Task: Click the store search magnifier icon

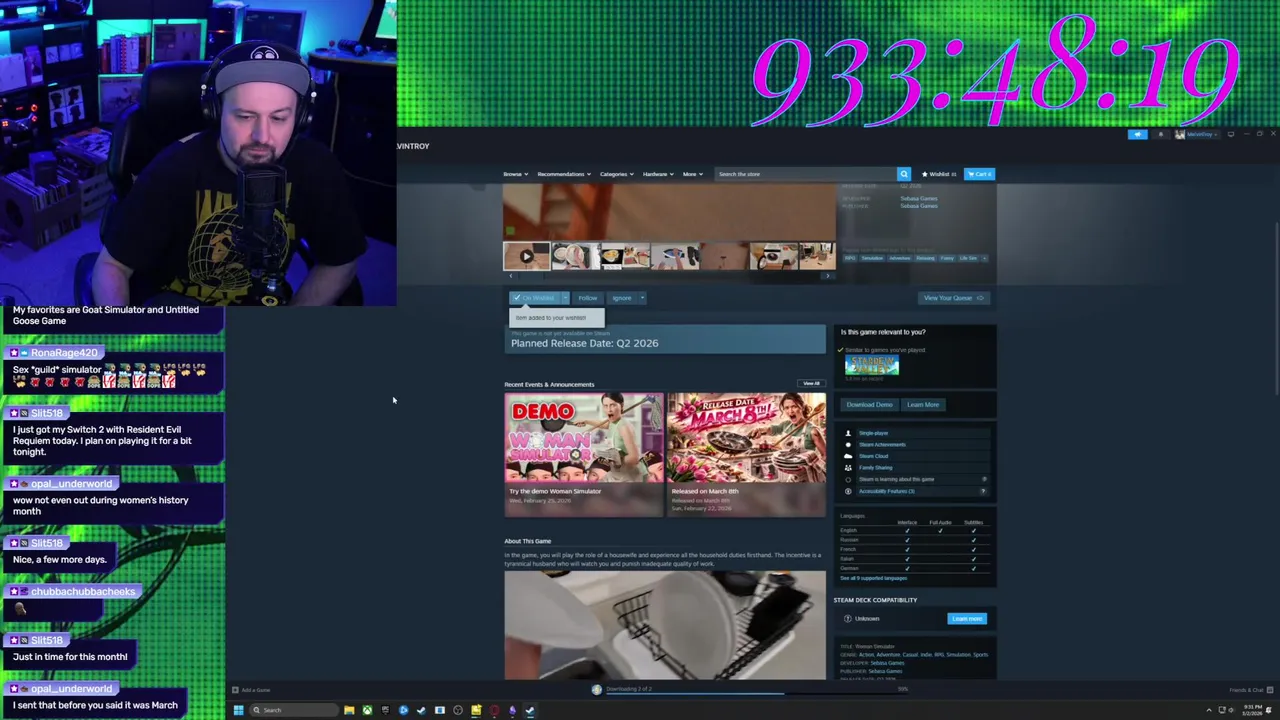Action: pyautogui.click(x=903, y=174)
